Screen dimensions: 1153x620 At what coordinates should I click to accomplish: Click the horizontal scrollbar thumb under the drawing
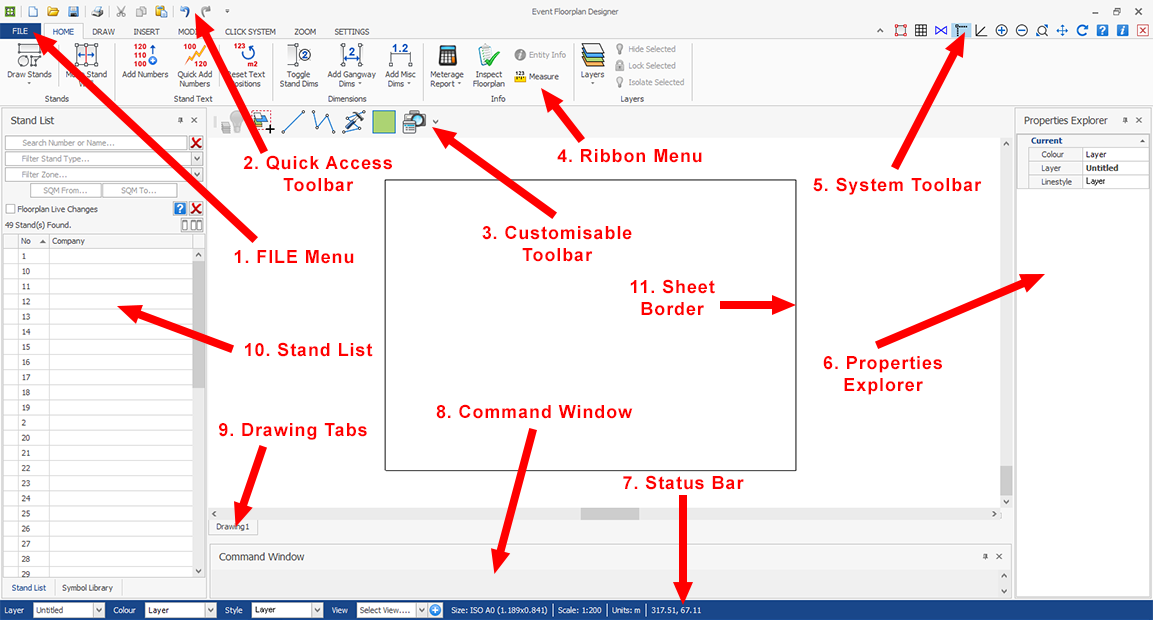pyautogui.click(x=610, y=514)
